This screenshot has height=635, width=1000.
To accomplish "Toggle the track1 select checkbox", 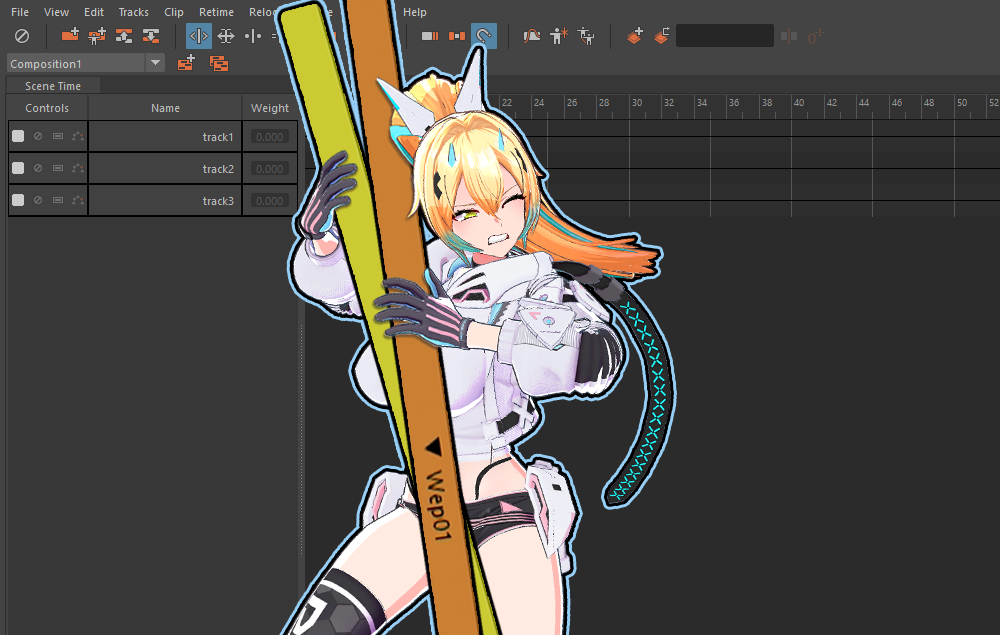I will (x=18, y=136).
